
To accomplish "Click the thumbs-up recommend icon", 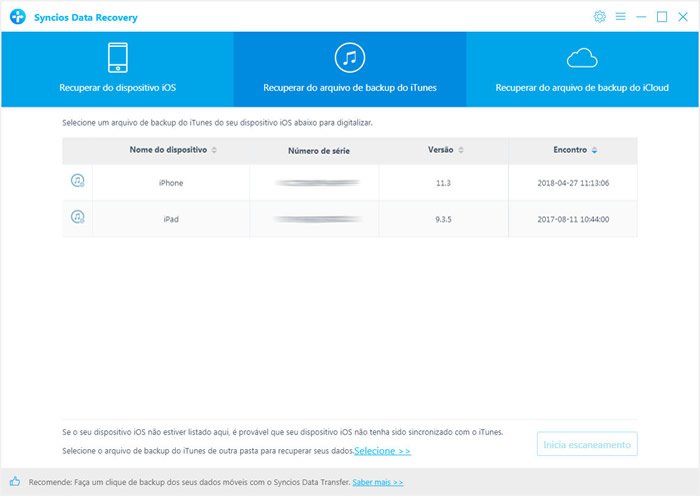I will (x=15, y=481).
